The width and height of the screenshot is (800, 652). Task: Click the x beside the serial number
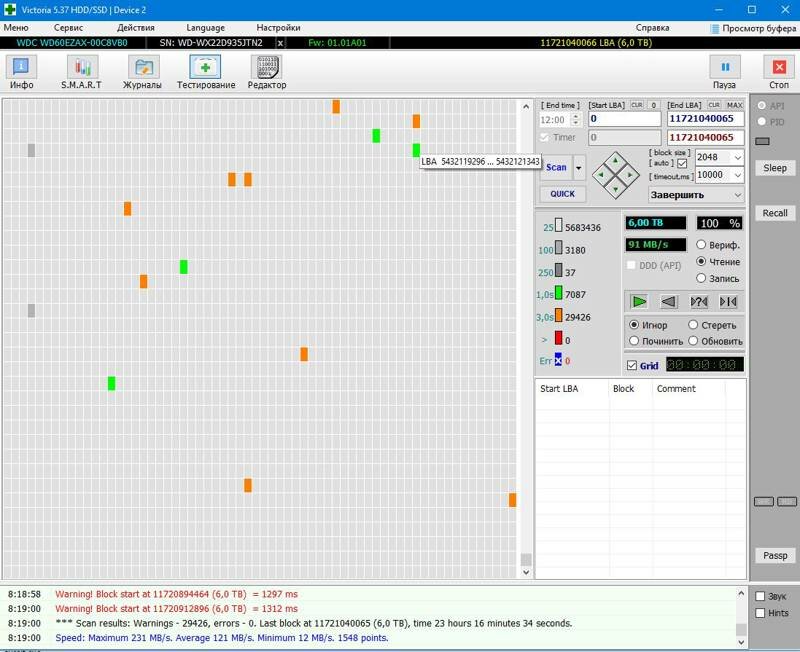click(280, 43)
